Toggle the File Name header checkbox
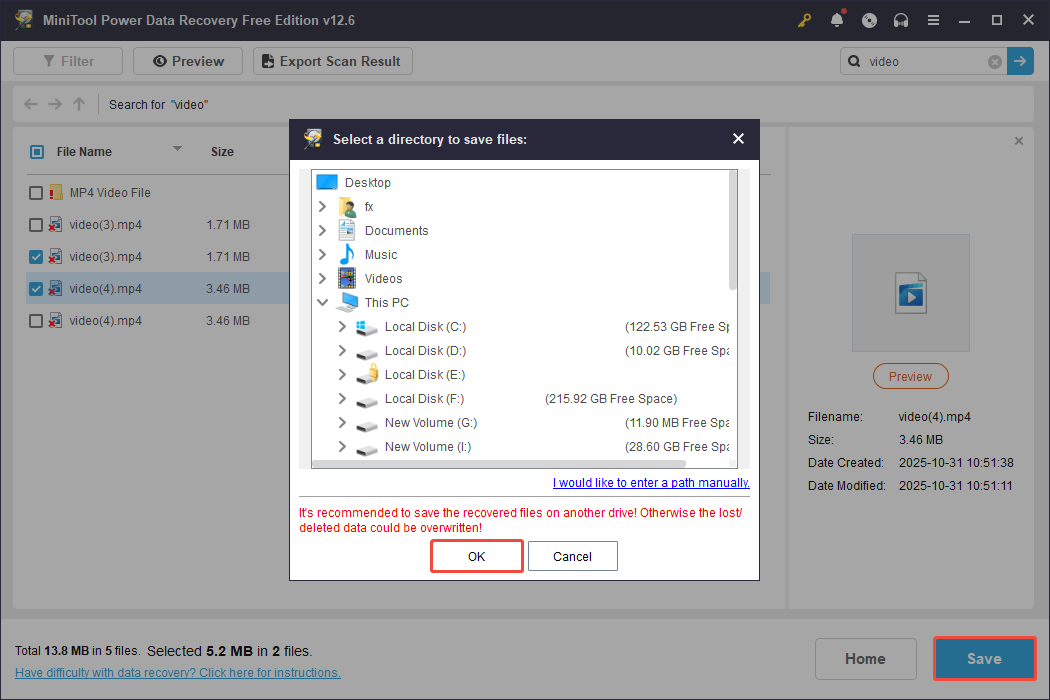The image size is (1050, 700). (x=36, y=151)
